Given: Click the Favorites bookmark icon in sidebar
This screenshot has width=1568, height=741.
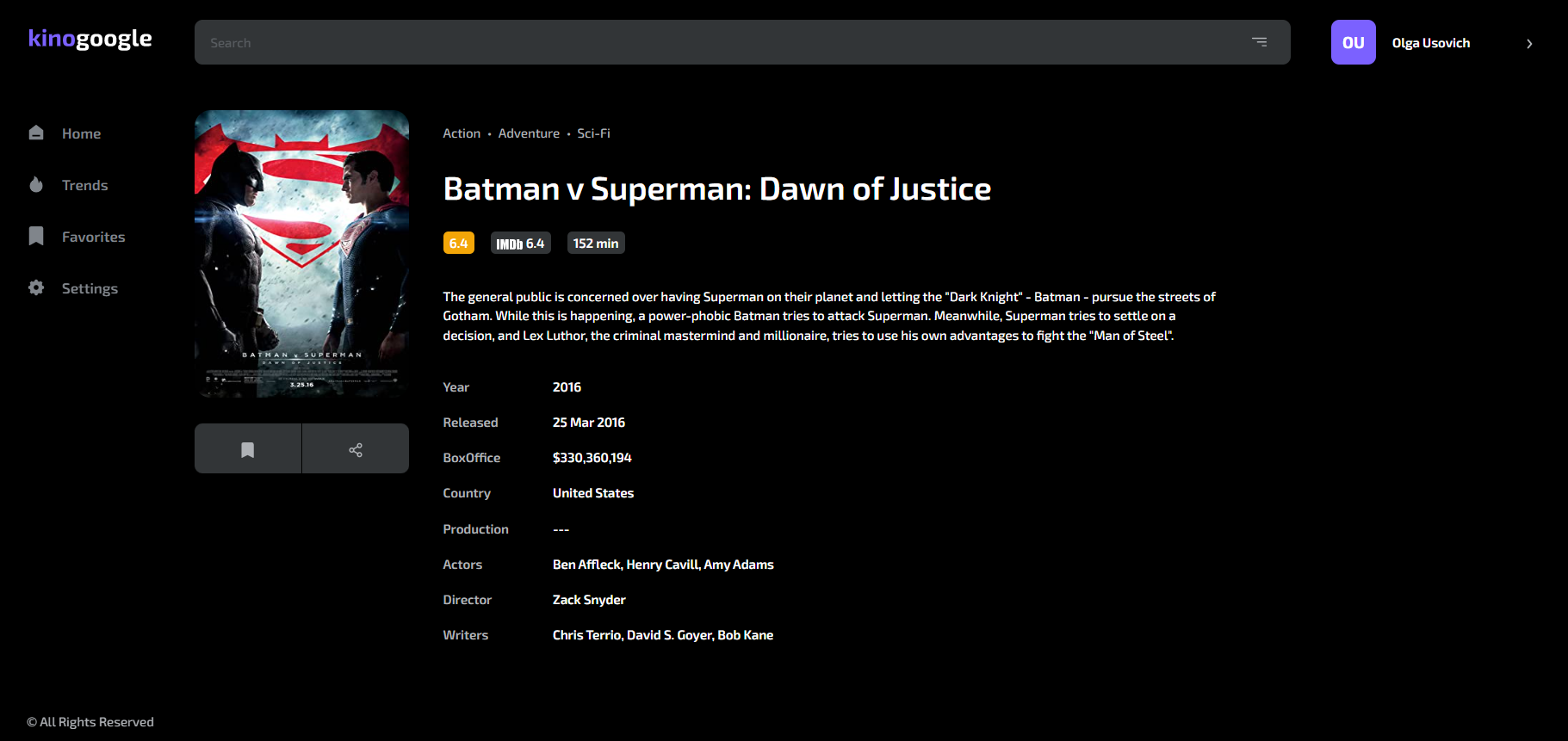Looking at the screenshot, I should click(36, 236).
